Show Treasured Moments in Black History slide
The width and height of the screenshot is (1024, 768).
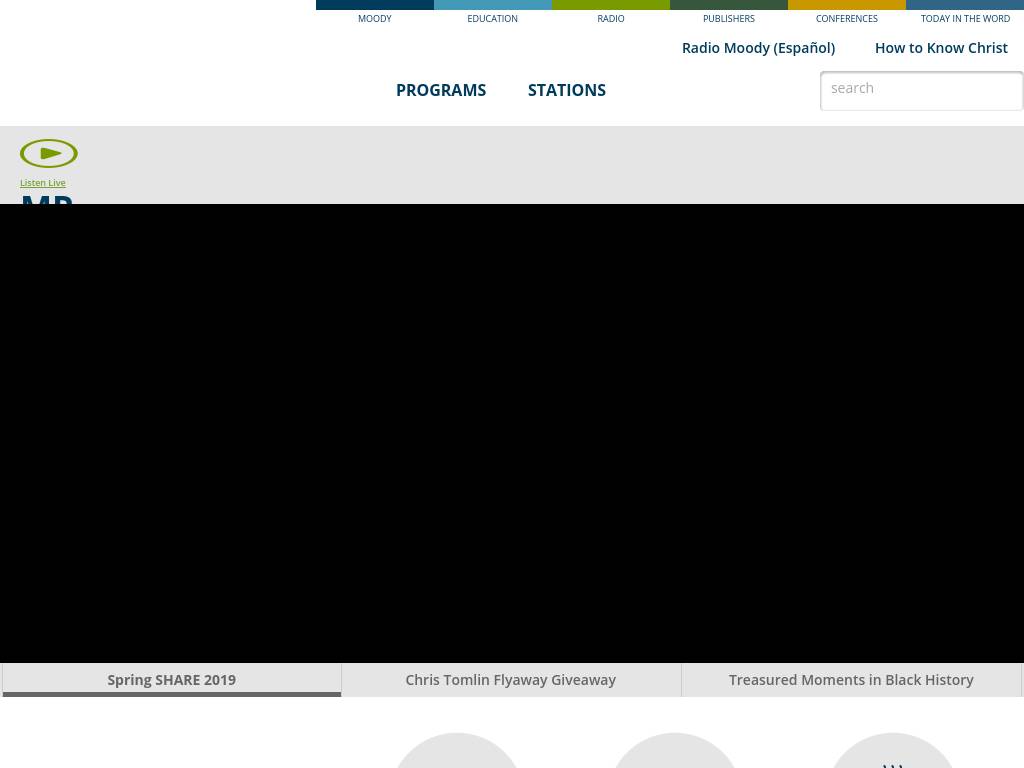[851, 680]
